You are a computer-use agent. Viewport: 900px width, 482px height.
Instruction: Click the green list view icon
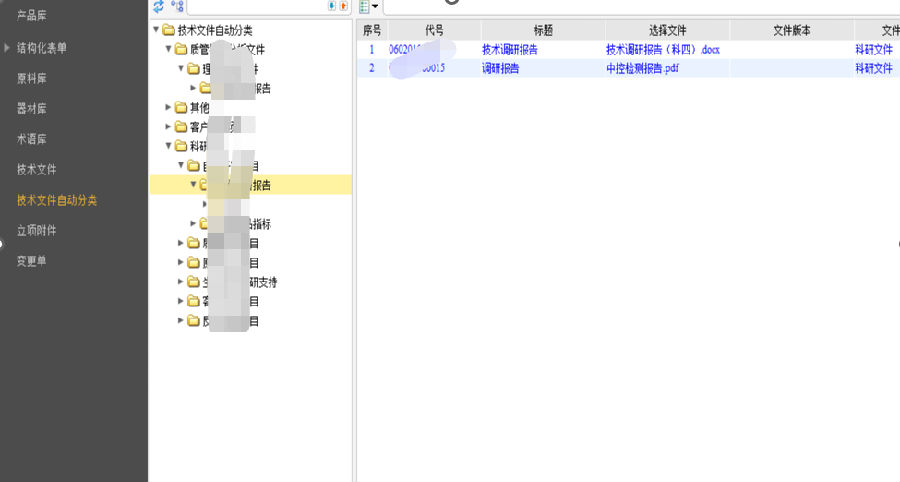pos(364,6)
